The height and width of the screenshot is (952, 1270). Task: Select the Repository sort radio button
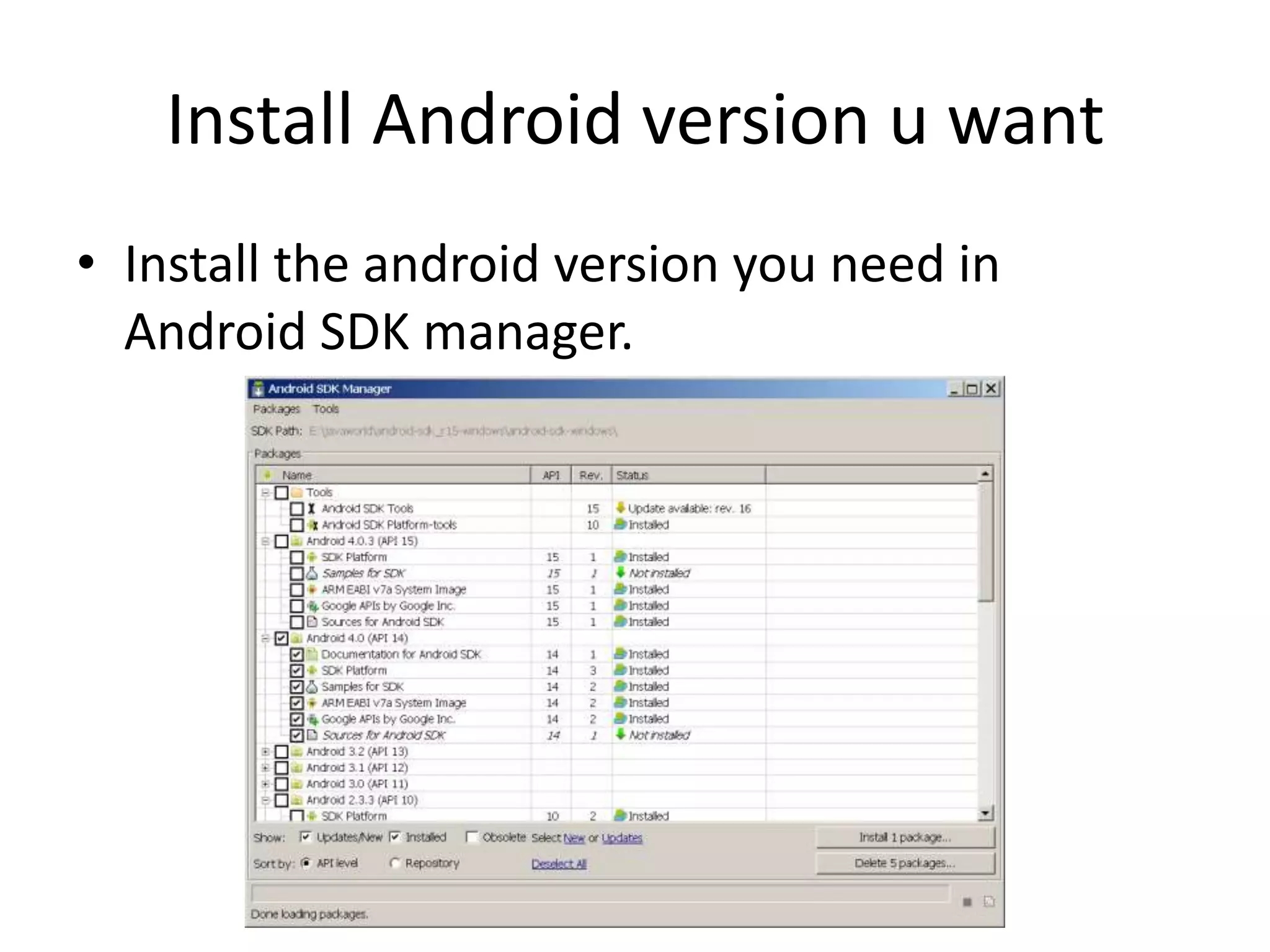pyautogui.click(x=394, y=863)
